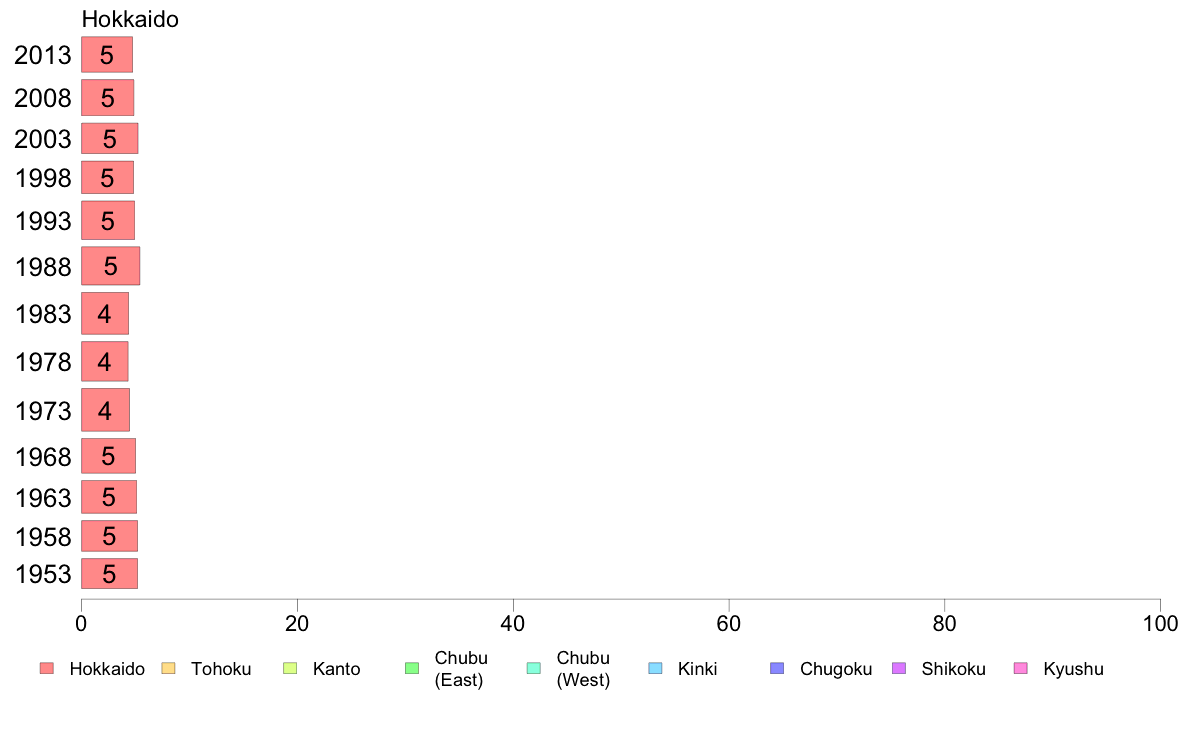Select the Chubu (West) legend swatch

point(533,668)
